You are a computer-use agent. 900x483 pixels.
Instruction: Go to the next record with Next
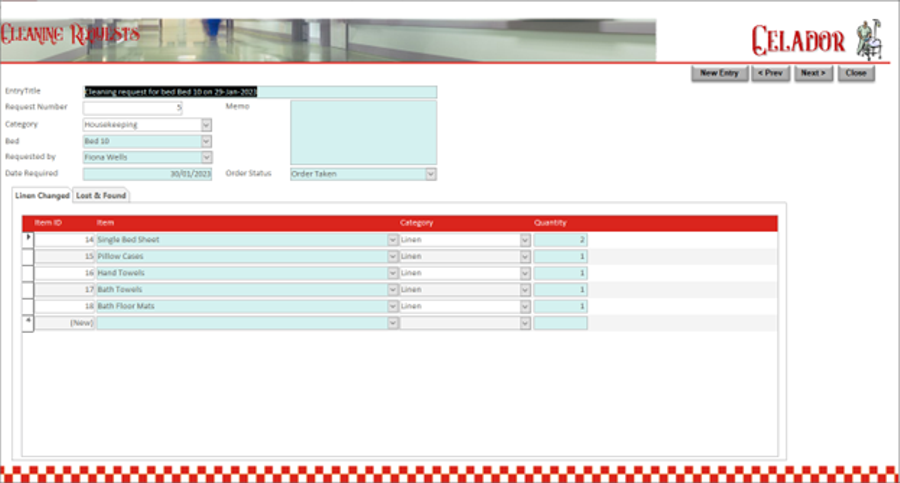pyautogui.click(x=813, y=73)
